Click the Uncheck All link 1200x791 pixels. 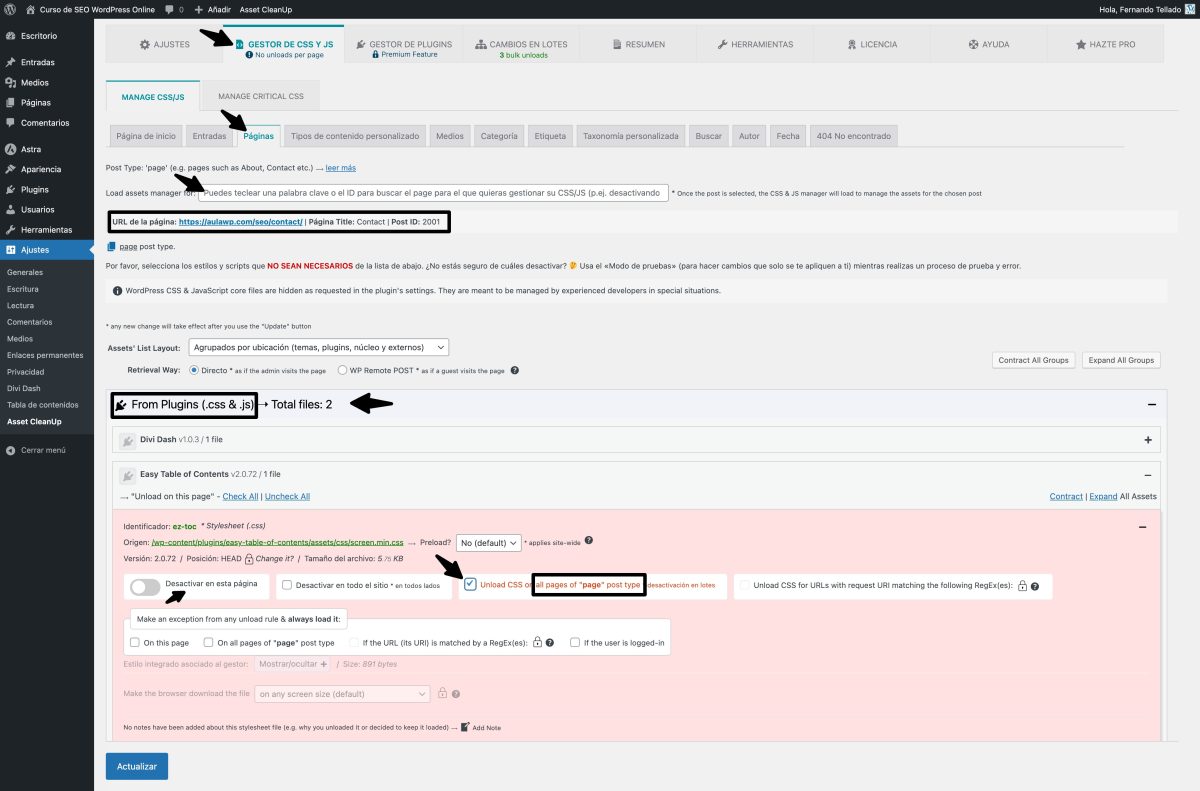(287, 496)
